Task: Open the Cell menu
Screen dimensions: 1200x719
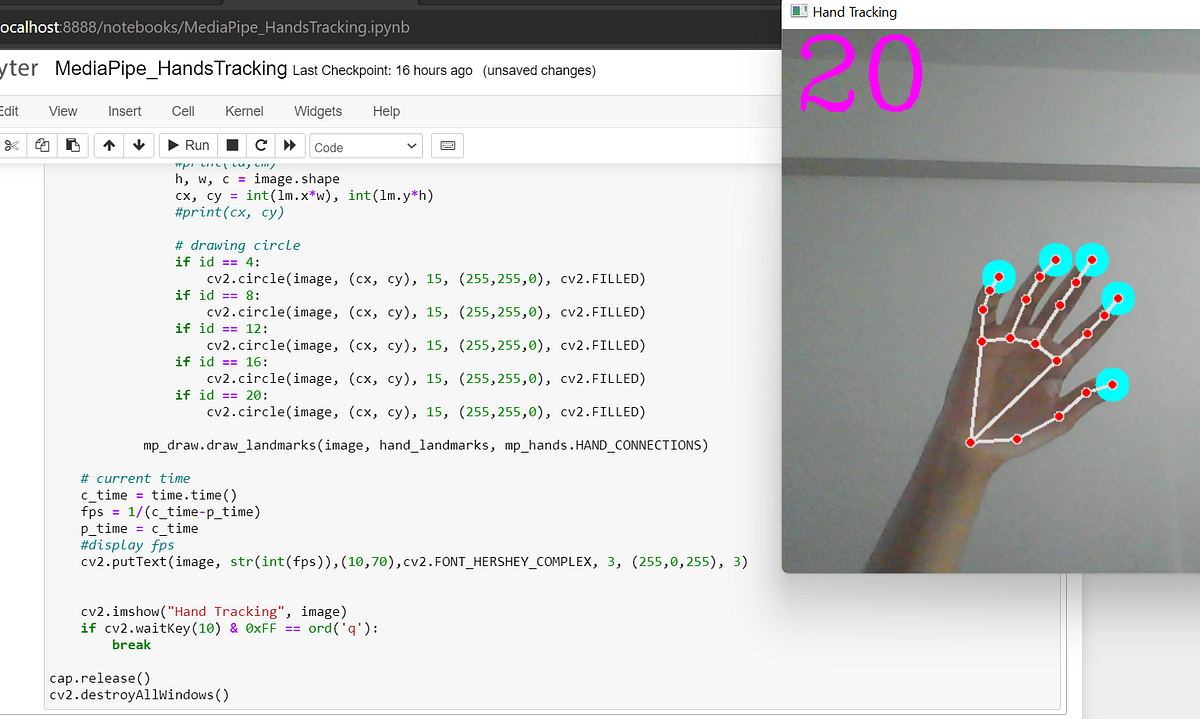Action: [182, 111]
